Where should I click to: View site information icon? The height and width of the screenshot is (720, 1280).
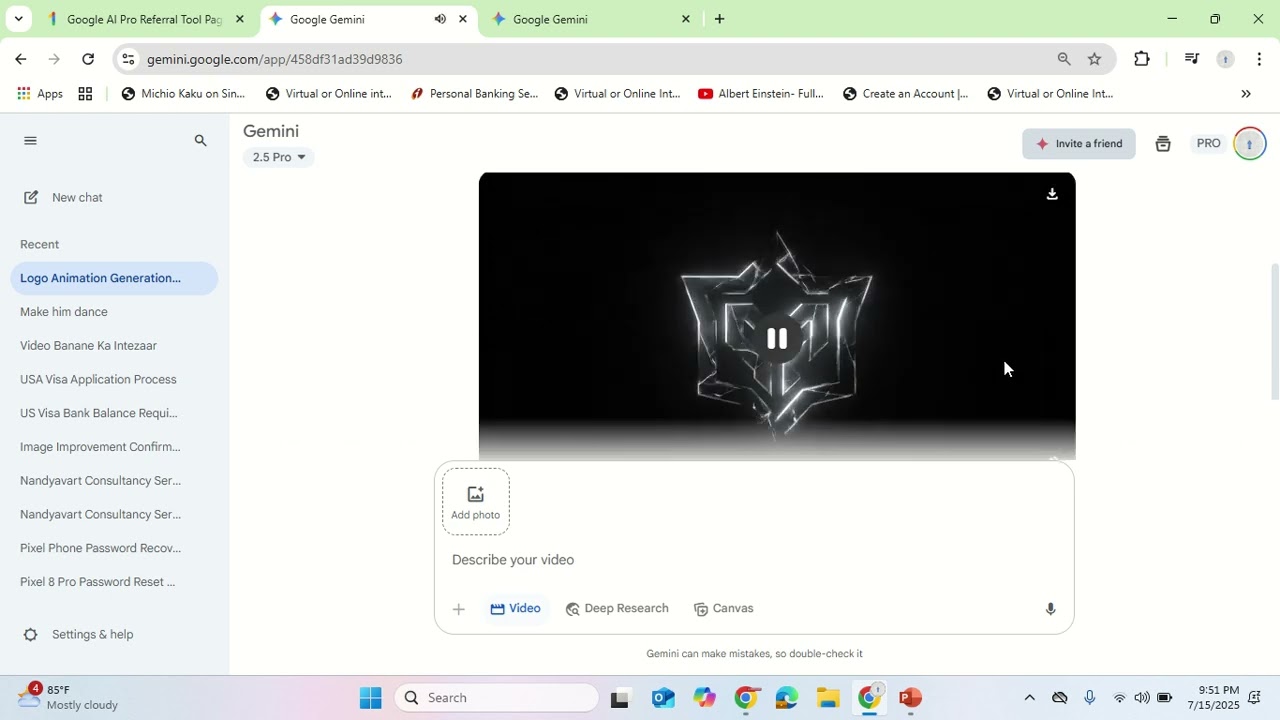pos(127,59)
